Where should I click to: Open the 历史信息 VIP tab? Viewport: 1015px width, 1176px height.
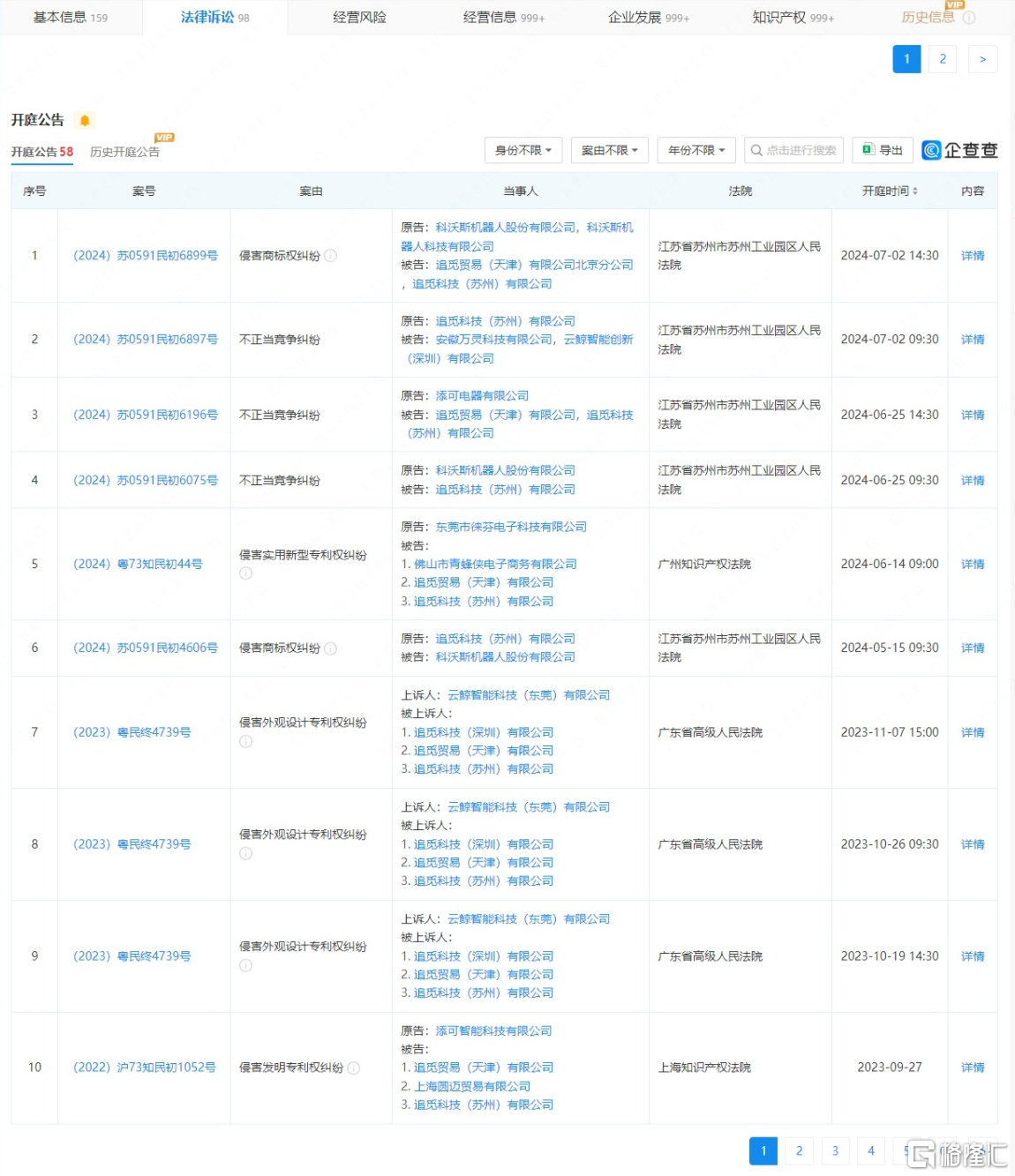[929, 18]
